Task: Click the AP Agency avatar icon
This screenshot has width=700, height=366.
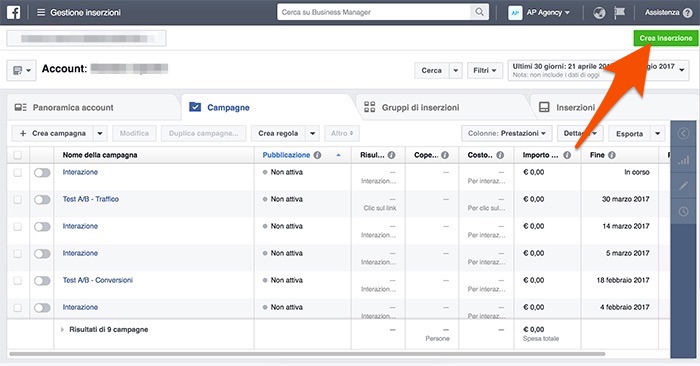Action: 515,12
